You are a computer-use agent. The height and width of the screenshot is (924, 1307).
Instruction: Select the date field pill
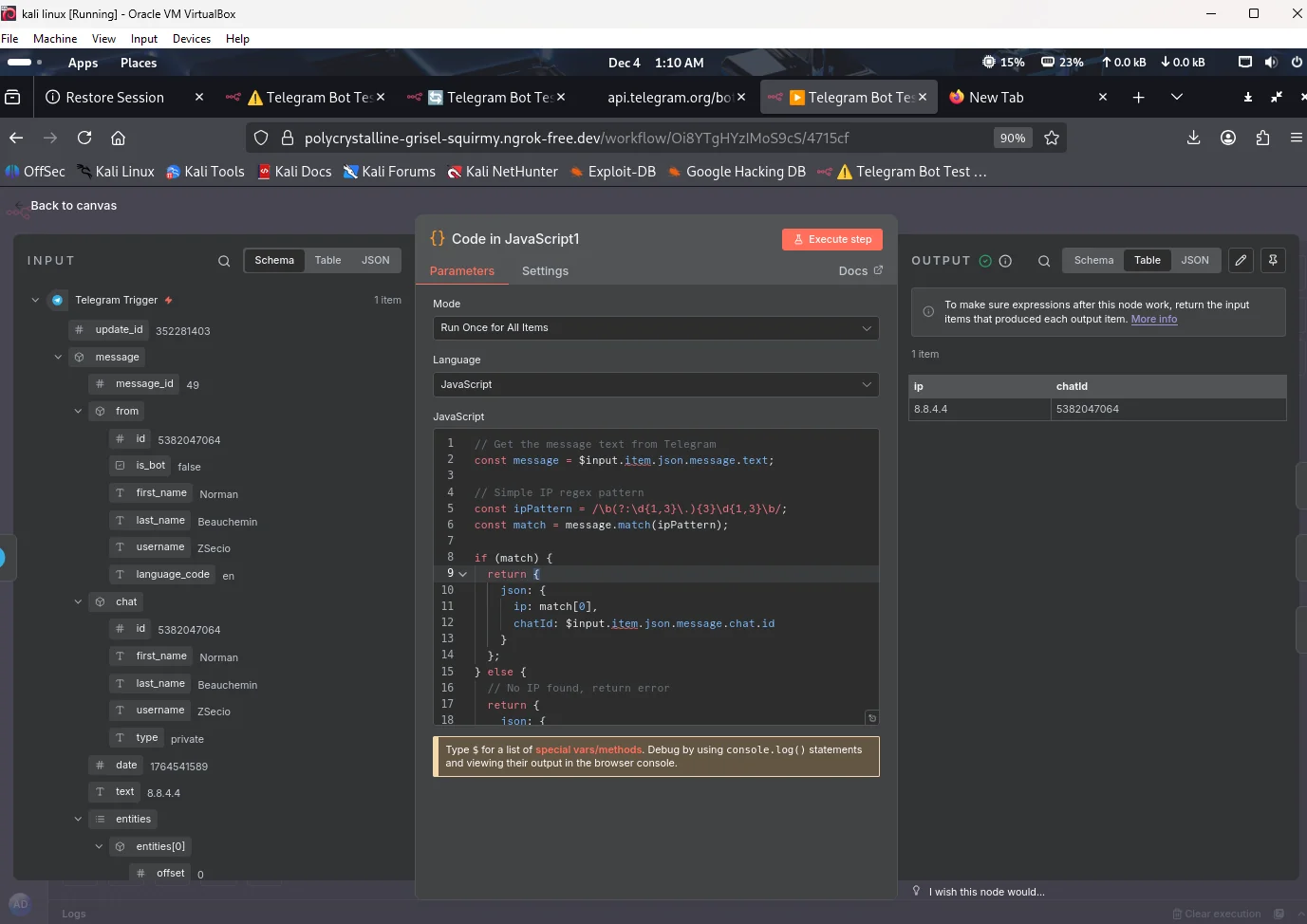[x=116, y=765]
